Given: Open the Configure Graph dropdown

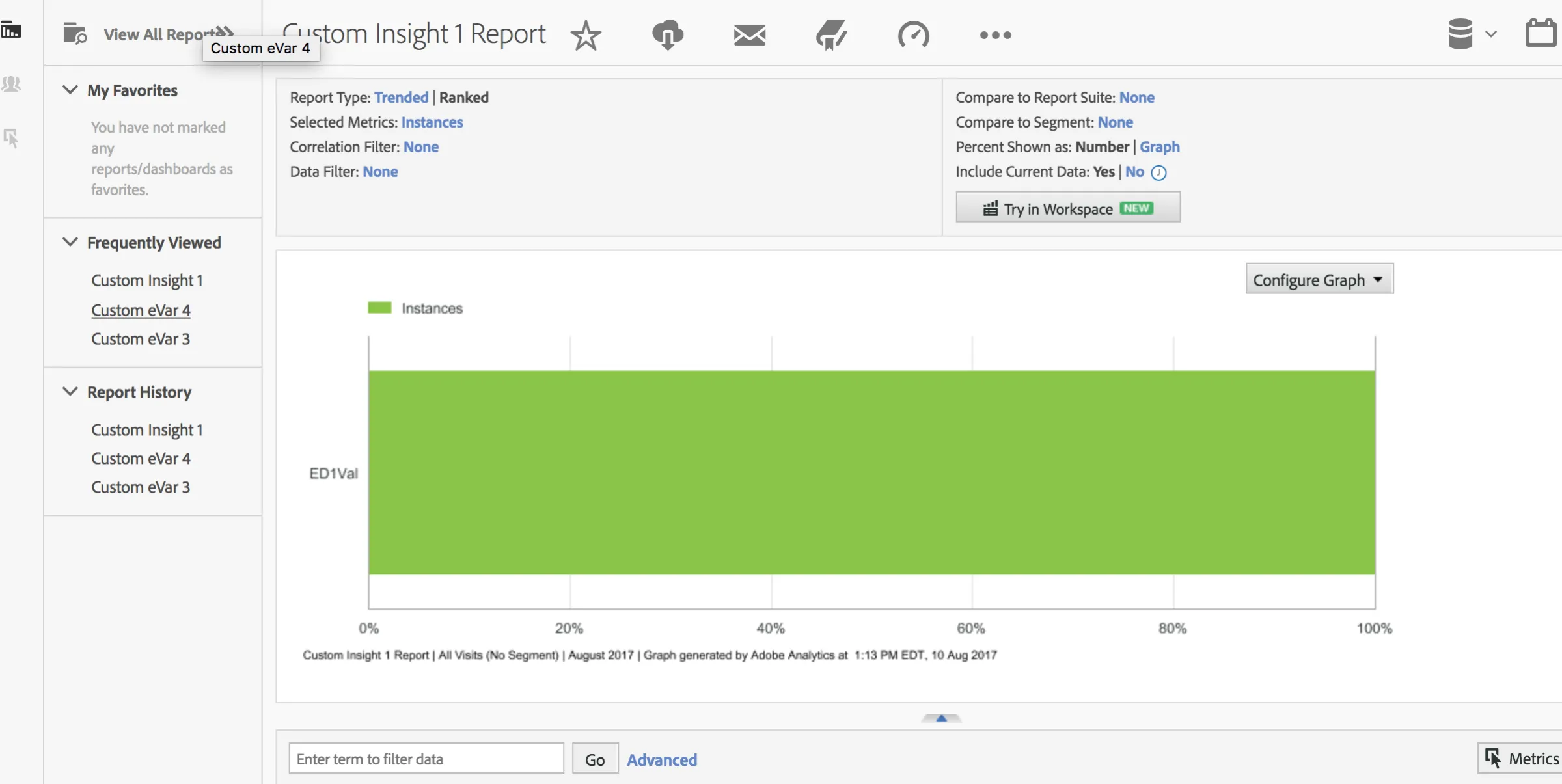Looking at the screenshot, I should [1319, 279].
